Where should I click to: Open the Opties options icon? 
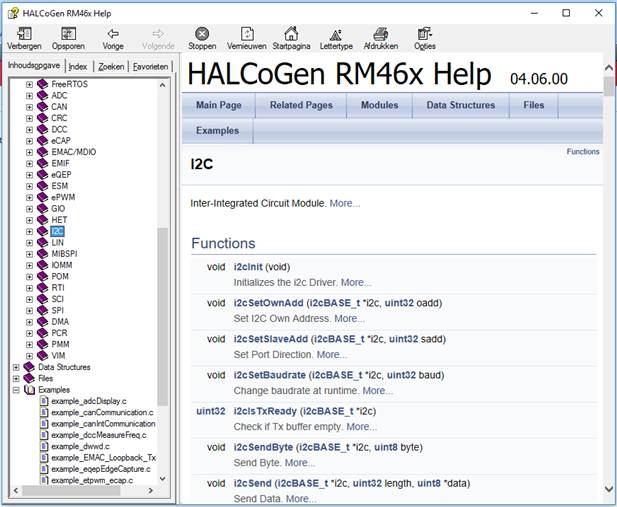[x=425, y=34]
